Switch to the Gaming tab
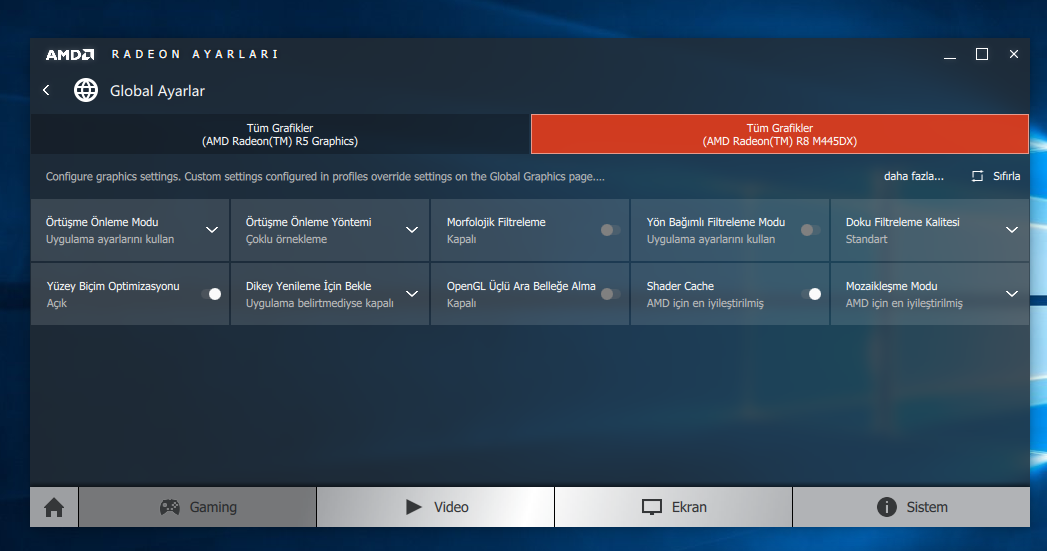Image resolution: width=1047 pixels, height=551 pixels. pyautogui.click(x=198, y=507)
